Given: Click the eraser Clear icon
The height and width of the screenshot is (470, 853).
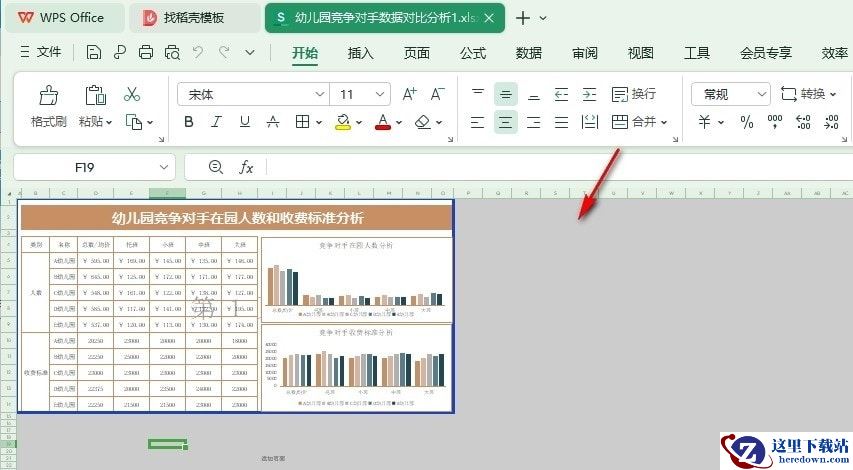Looking at the screenshot, I should [423, 122].
